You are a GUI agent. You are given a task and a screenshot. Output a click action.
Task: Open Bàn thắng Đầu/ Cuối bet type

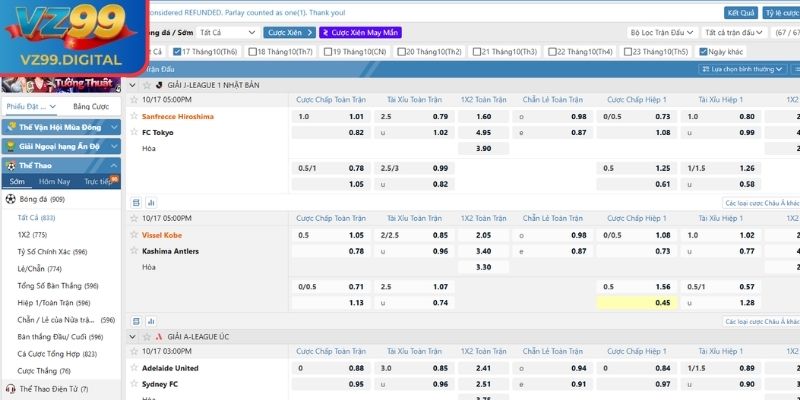coord(60,337)
